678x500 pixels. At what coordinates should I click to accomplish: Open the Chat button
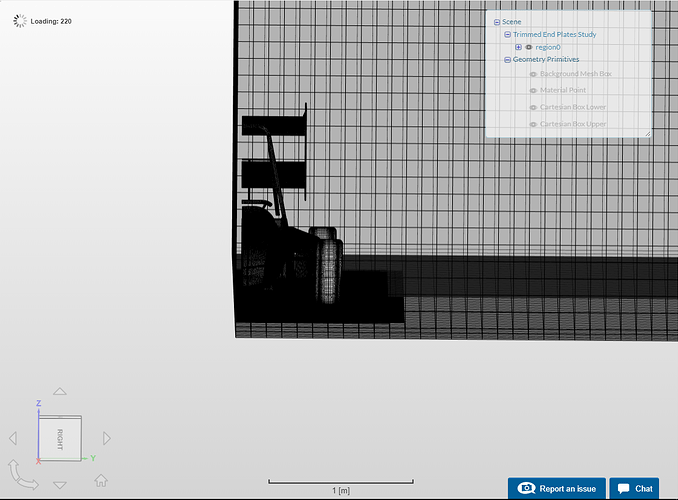pyautogui.click(x=634, y=488)
